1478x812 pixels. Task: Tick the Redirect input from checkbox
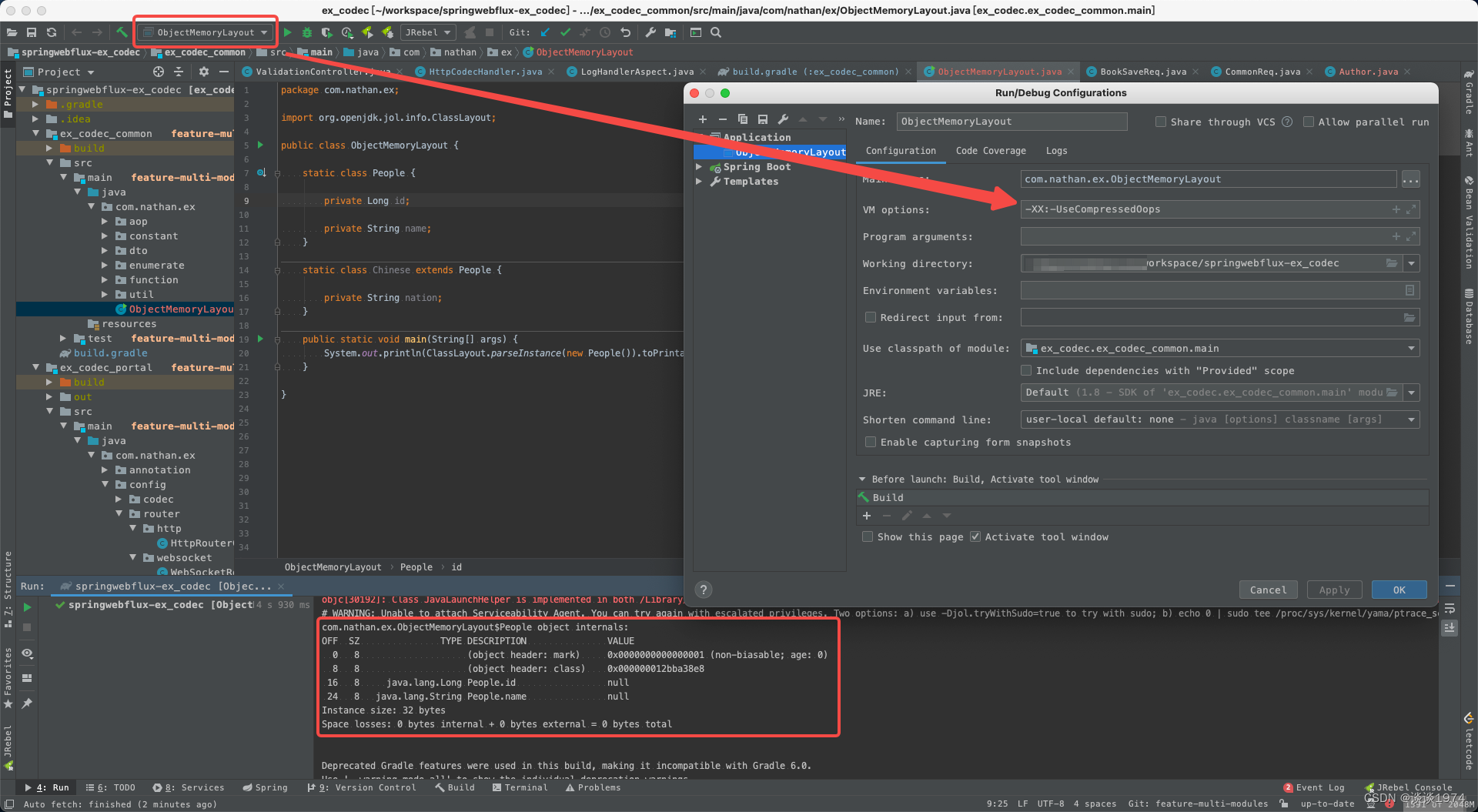click(871, 317)
